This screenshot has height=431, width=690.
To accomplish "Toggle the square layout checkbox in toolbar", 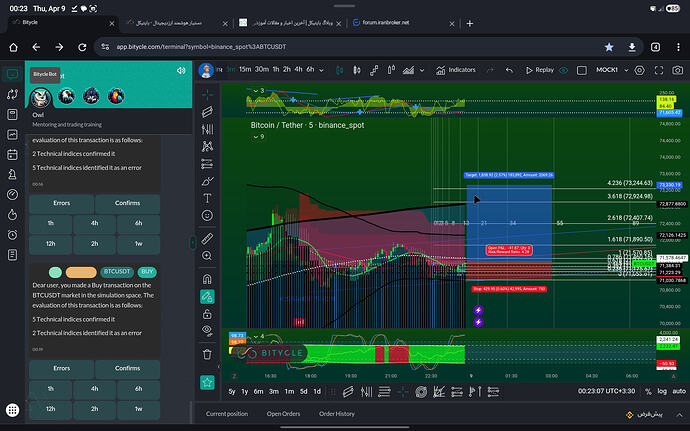I will coord(582,70).
